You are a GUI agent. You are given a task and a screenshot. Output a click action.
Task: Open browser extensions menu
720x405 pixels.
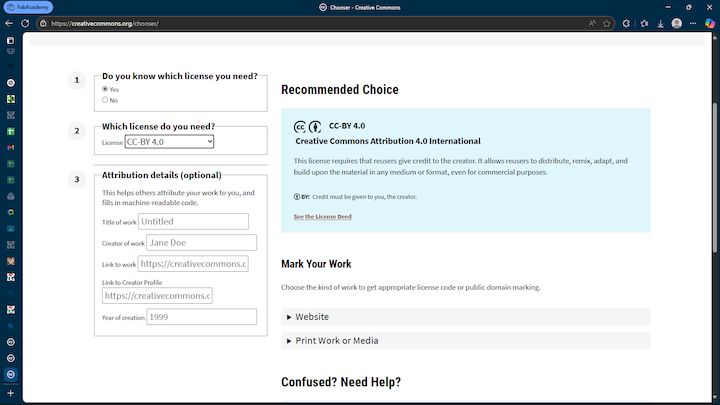click(626, 23)
